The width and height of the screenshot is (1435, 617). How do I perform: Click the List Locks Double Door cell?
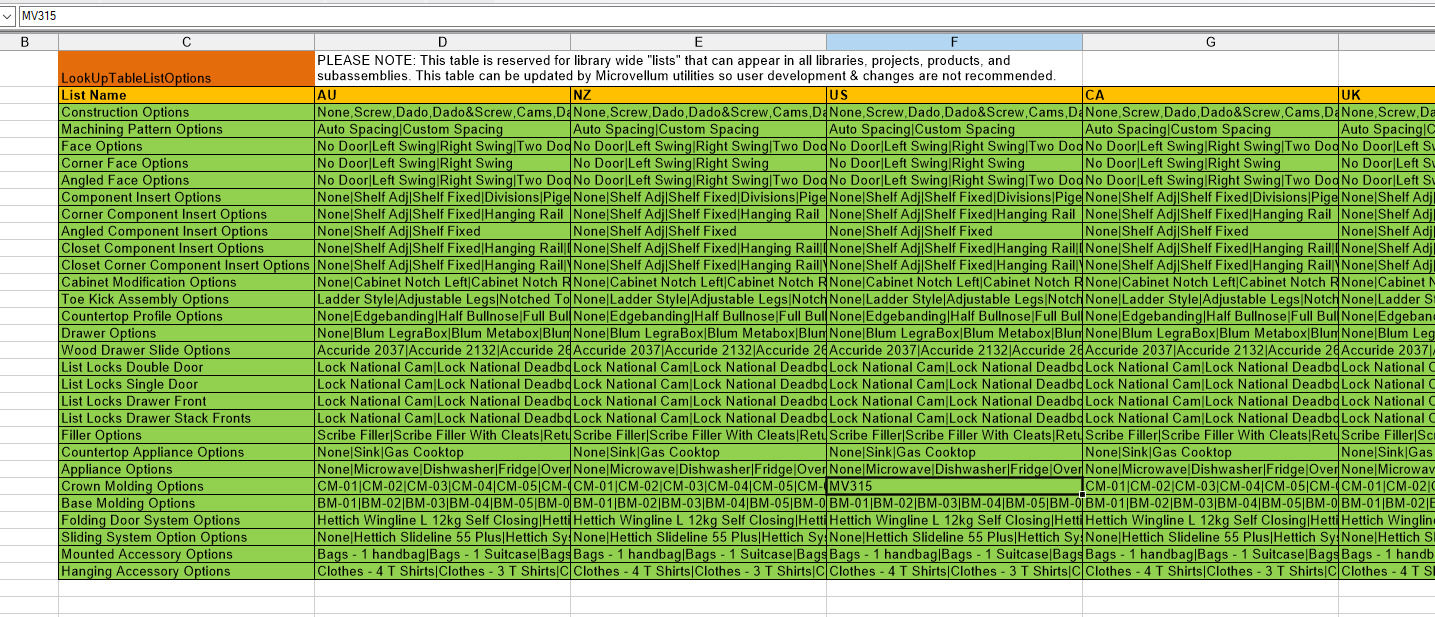coord(186,367)
